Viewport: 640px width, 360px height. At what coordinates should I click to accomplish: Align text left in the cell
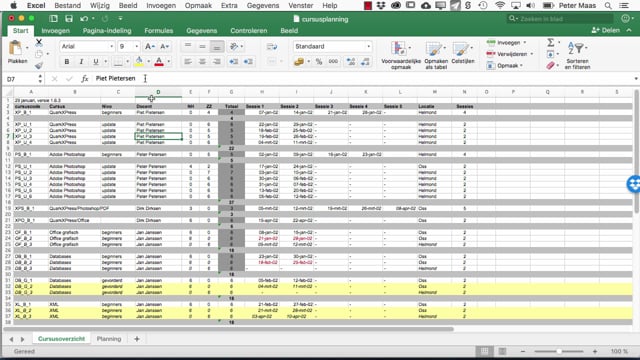[x=188, y=62]
